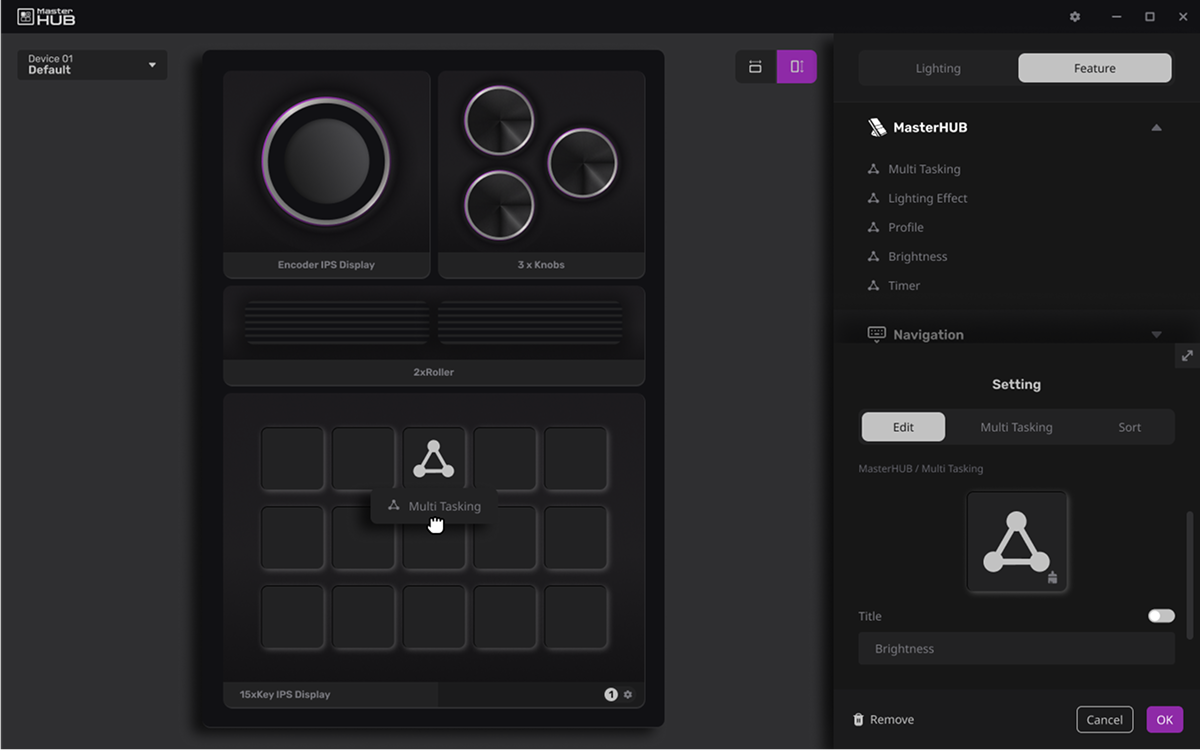Switch to the Feature tab
Image resolution: width=1200 pixels, height=750 pixels.
[x=1095, y=68]
